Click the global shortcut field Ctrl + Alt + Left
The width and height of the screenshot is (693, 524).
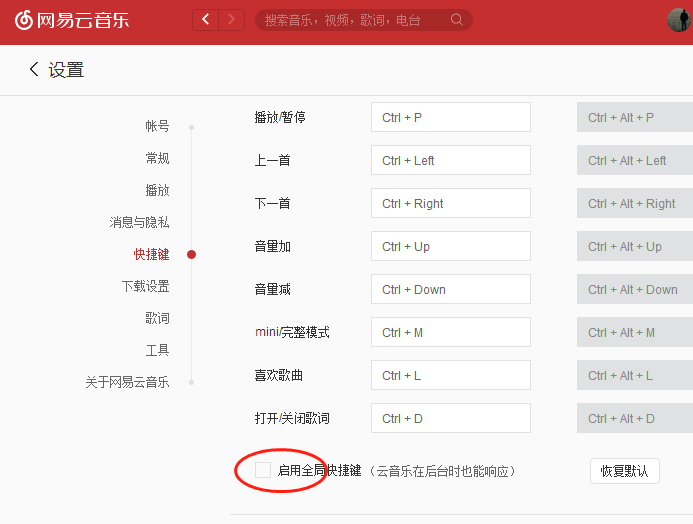coord(635,160)
